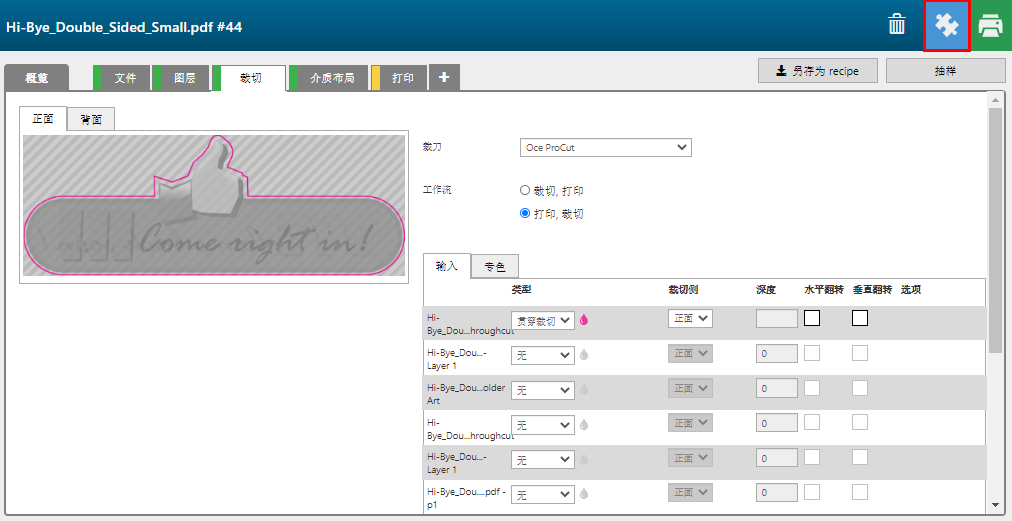Open the Oce ProCut cutter dropdown
The width and height of the screenshot is (1012, 521).
point(606,148)
